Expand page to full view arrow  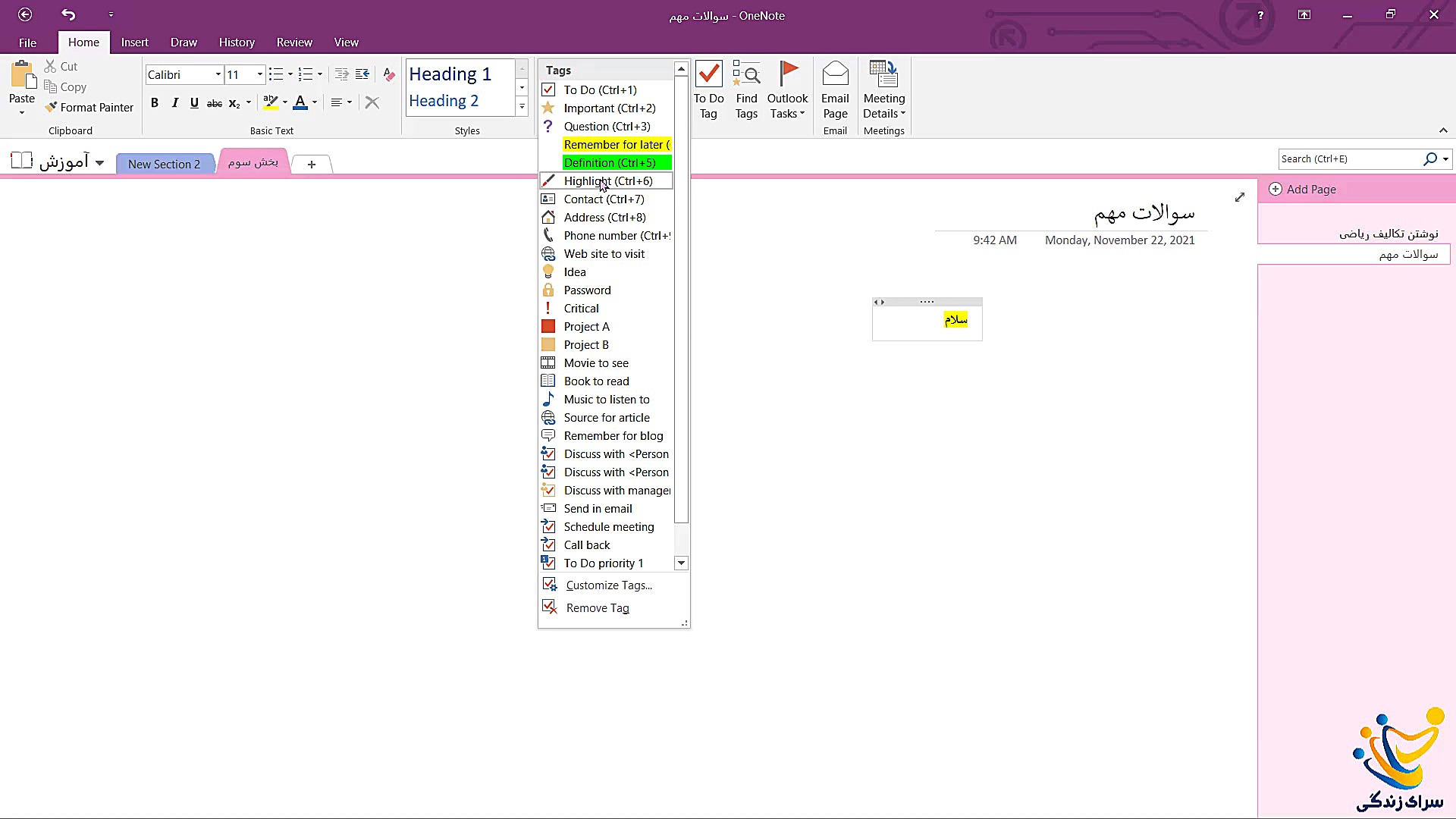1239,197
